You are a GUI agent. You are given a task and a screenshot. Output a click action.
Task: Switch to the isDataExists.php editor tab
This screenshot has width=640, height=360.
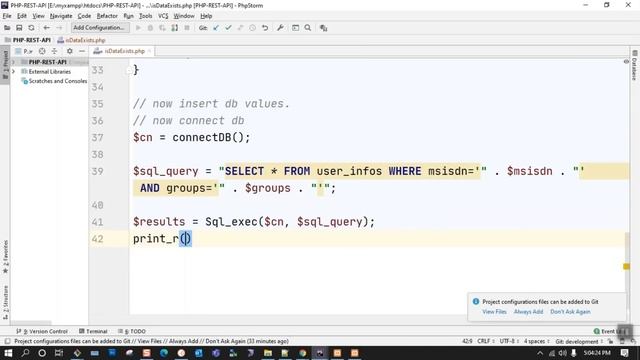[121, 51]
